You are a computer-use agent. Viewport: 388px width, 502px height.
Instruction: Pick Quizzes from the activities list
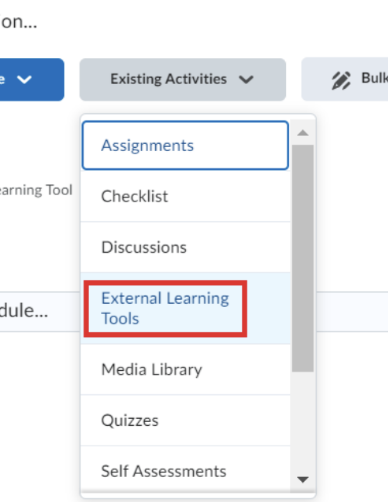[x=185, y=420]
